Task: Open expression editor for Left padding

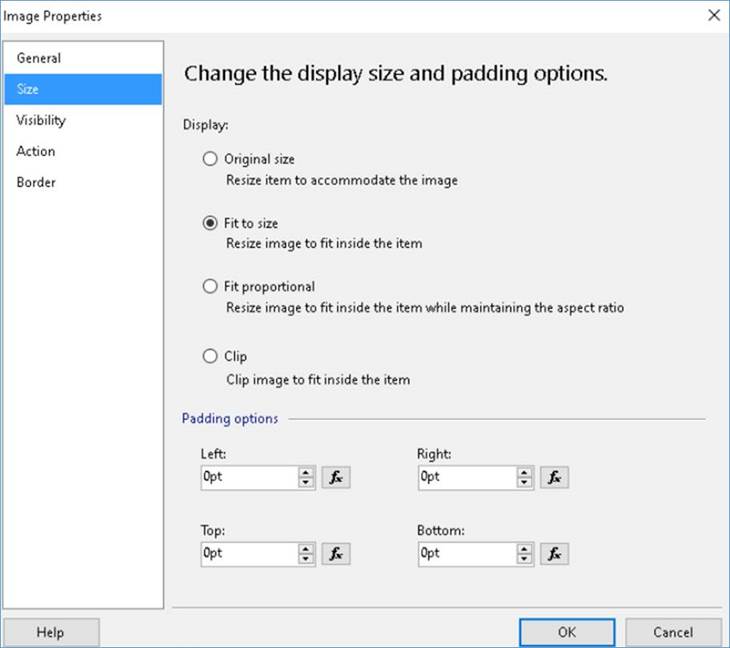Action: pos(336,477)
